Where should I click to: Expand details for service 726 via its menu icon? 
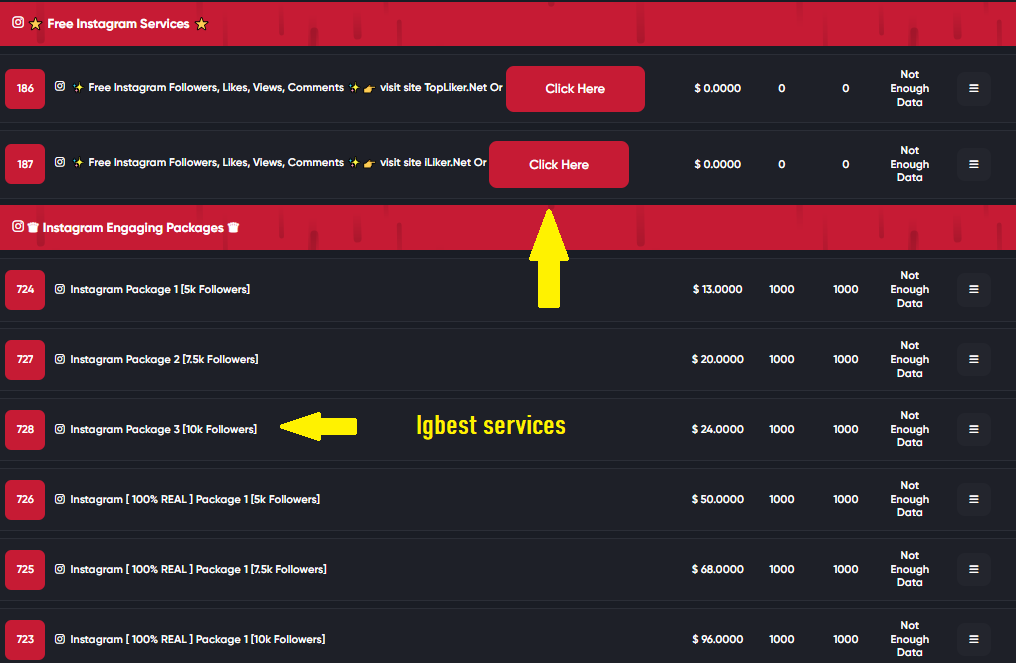[973, 499]
